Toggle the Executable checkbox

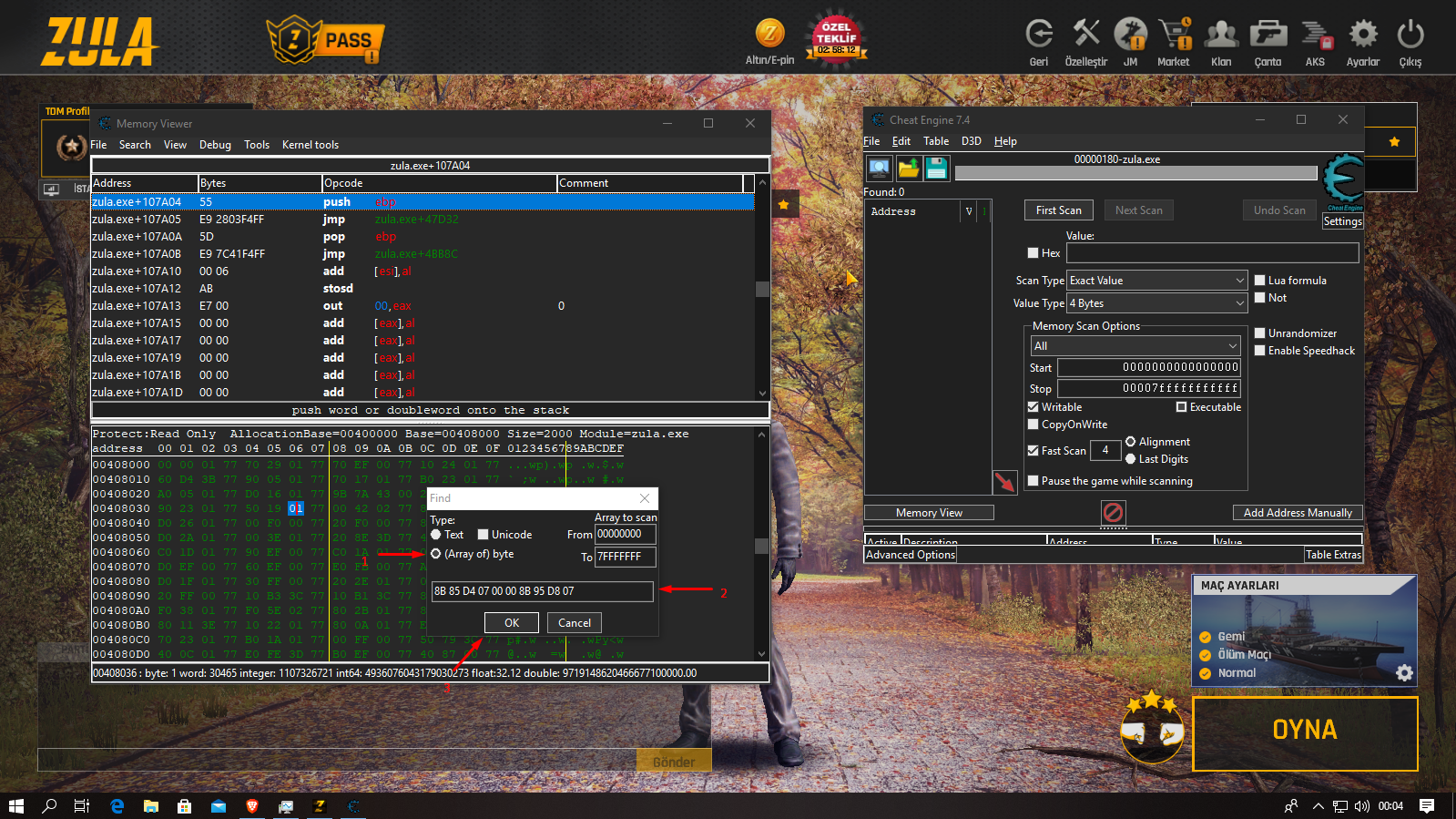(x=1182, y=407)
